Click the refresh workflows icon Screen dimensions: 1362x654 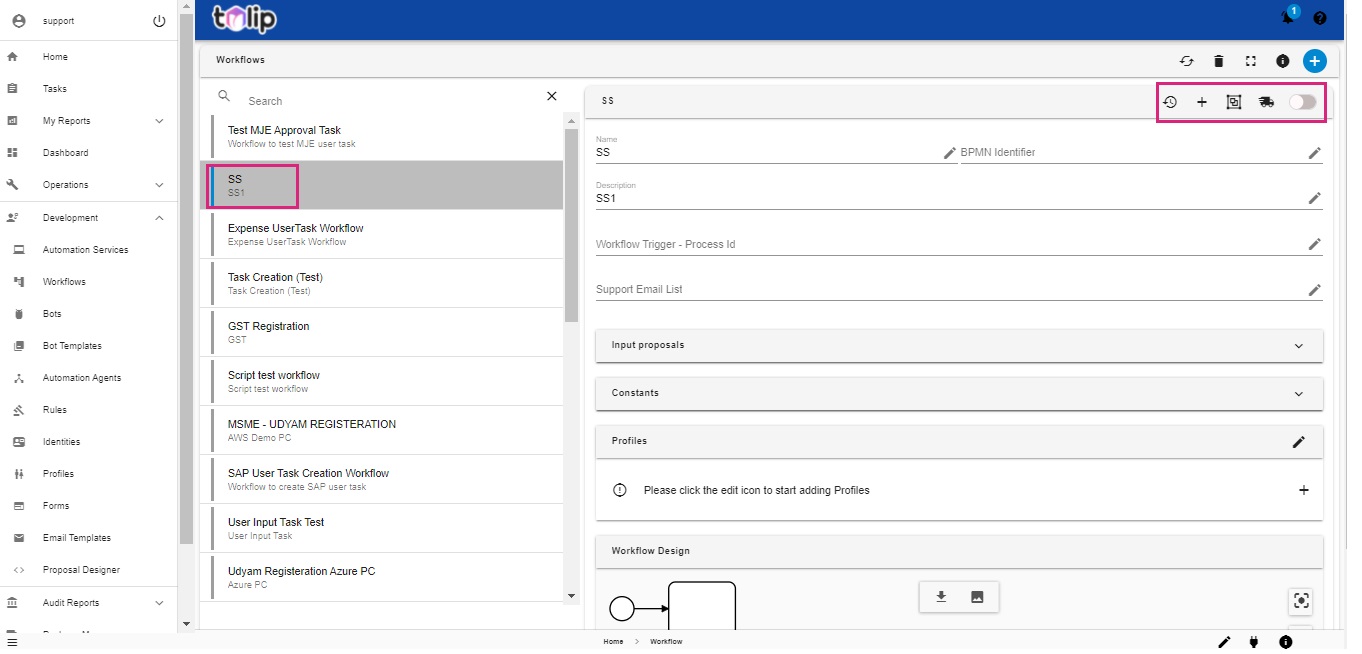pyautogui.click(x=1187, y=61)
